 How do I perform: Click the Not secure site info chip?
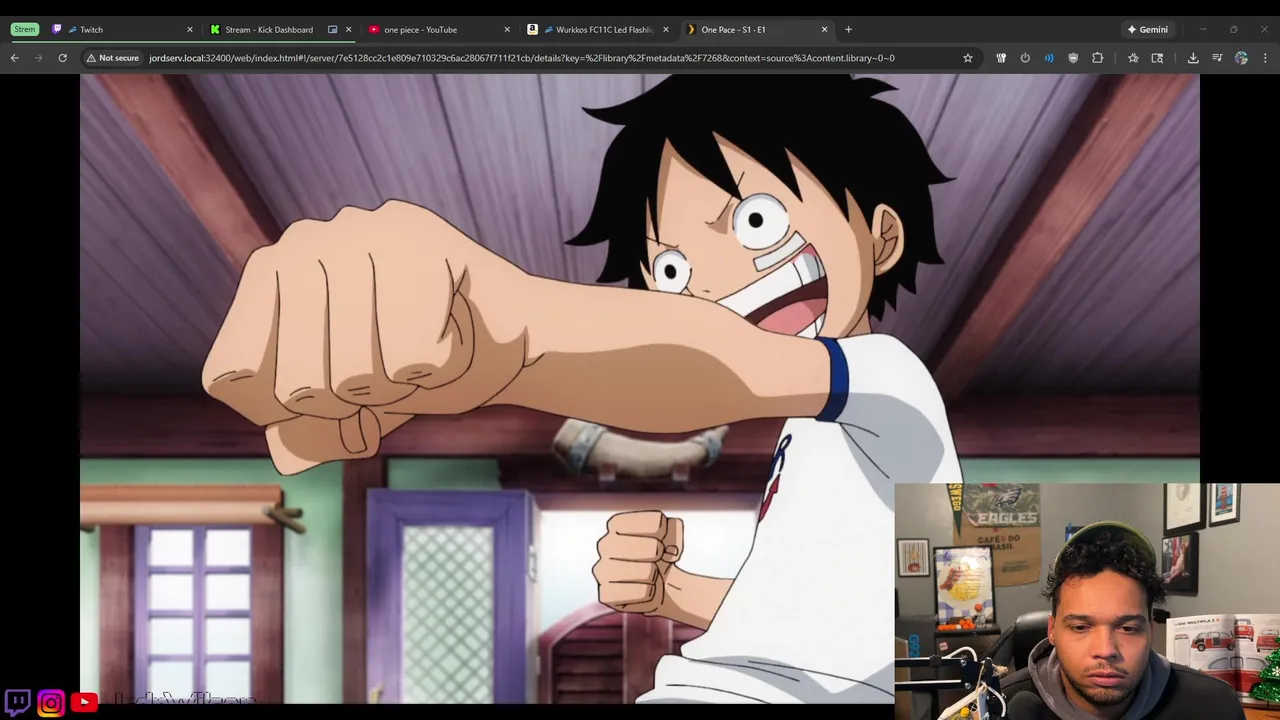click(x=113, y=58)
